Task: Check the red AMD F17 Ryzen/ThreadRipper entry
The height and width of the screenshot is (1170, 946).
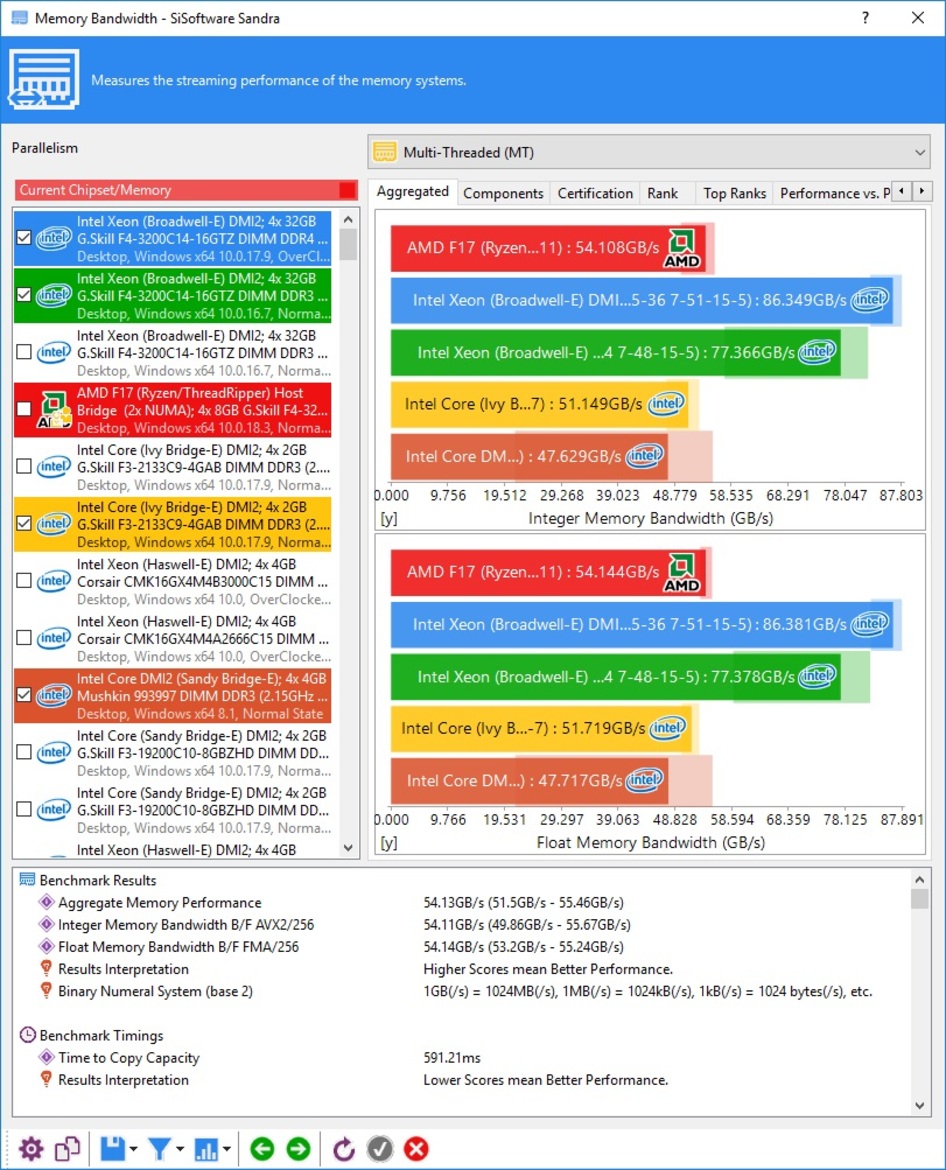Action: [24, 410]
